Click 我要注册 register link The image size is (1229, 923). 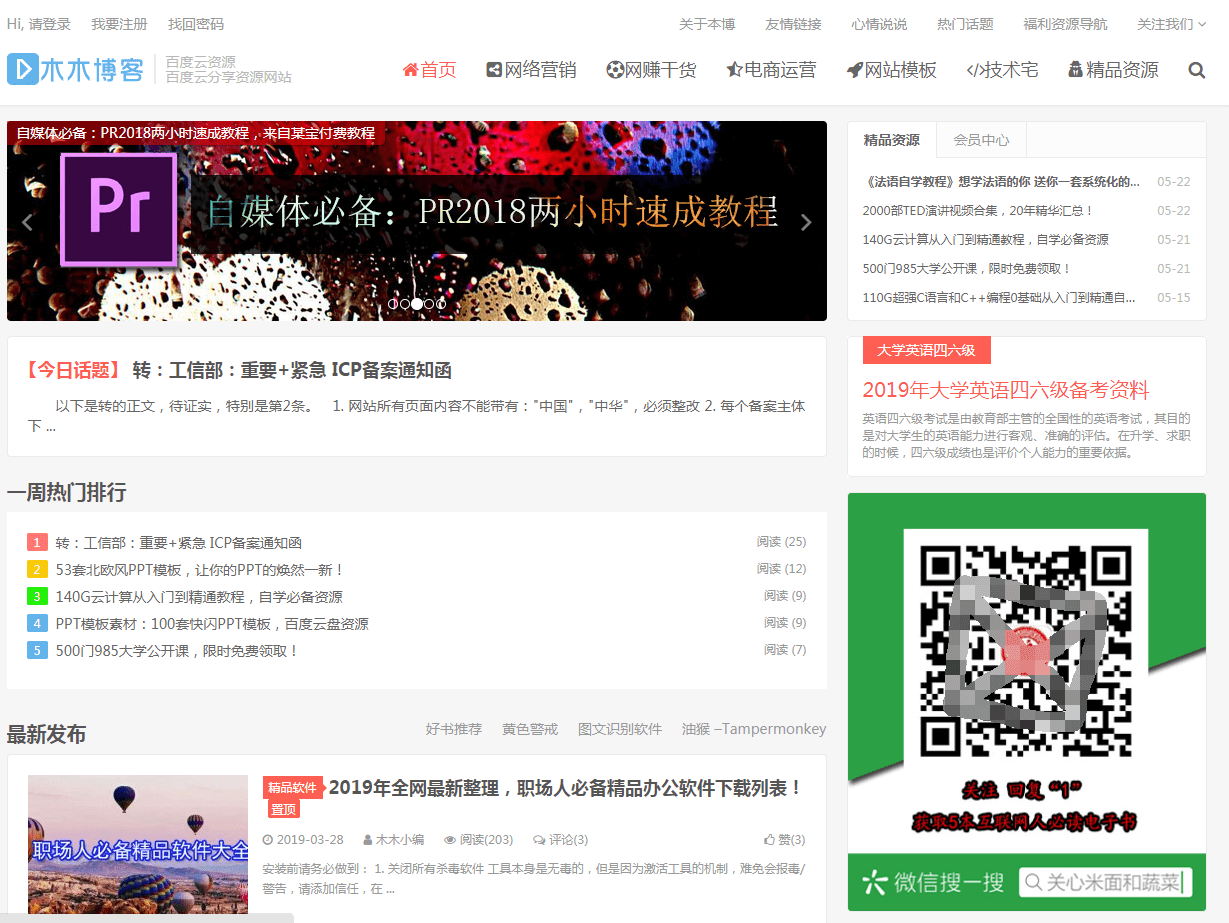click(x=119, y=24)
